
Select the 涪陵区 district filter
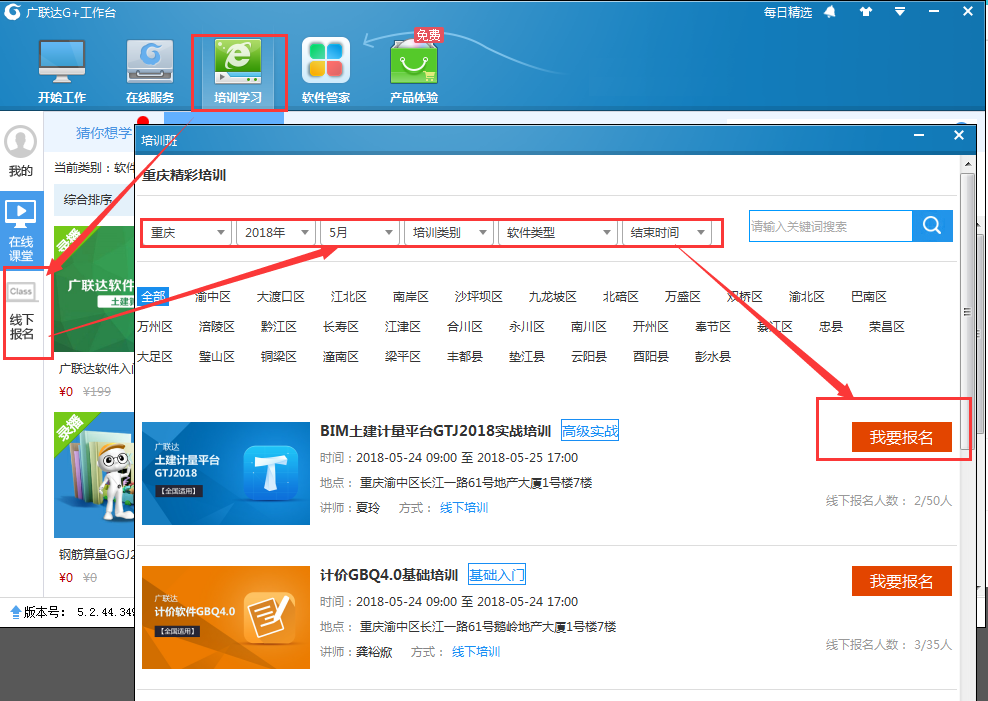pos(217,327)
